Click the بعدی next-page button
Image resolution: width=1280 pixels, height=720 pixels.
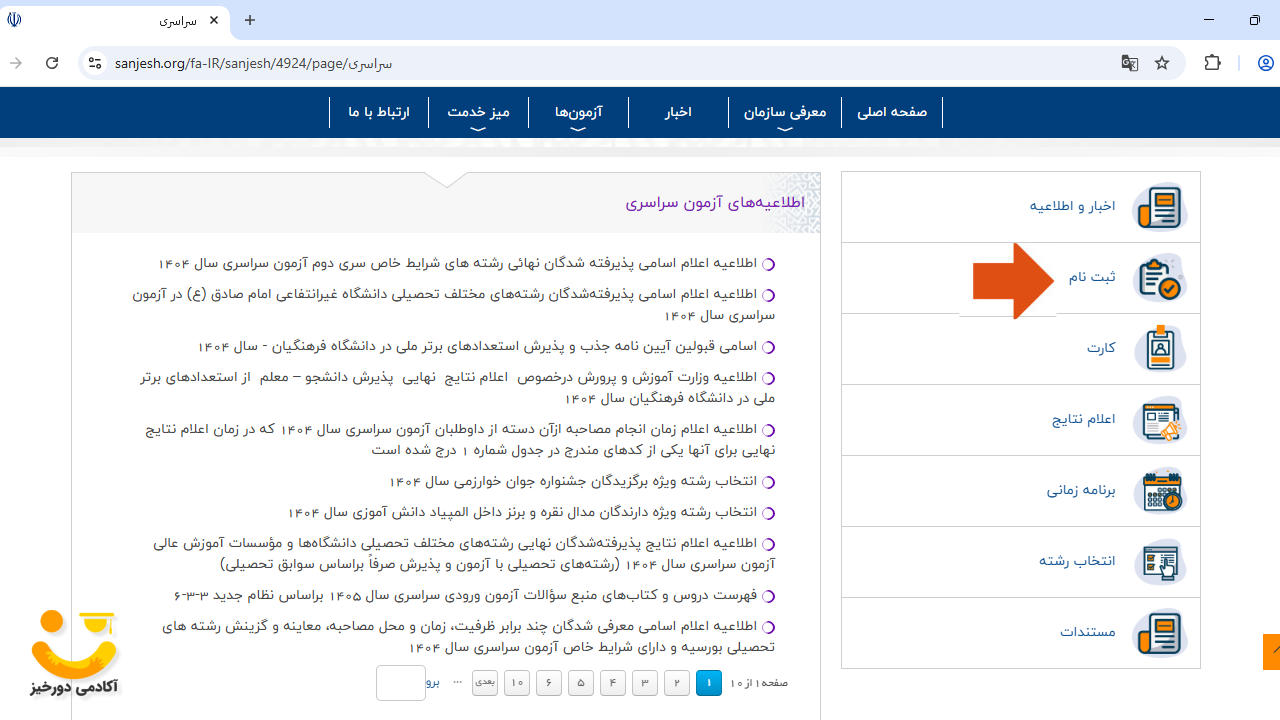point(484,682)
